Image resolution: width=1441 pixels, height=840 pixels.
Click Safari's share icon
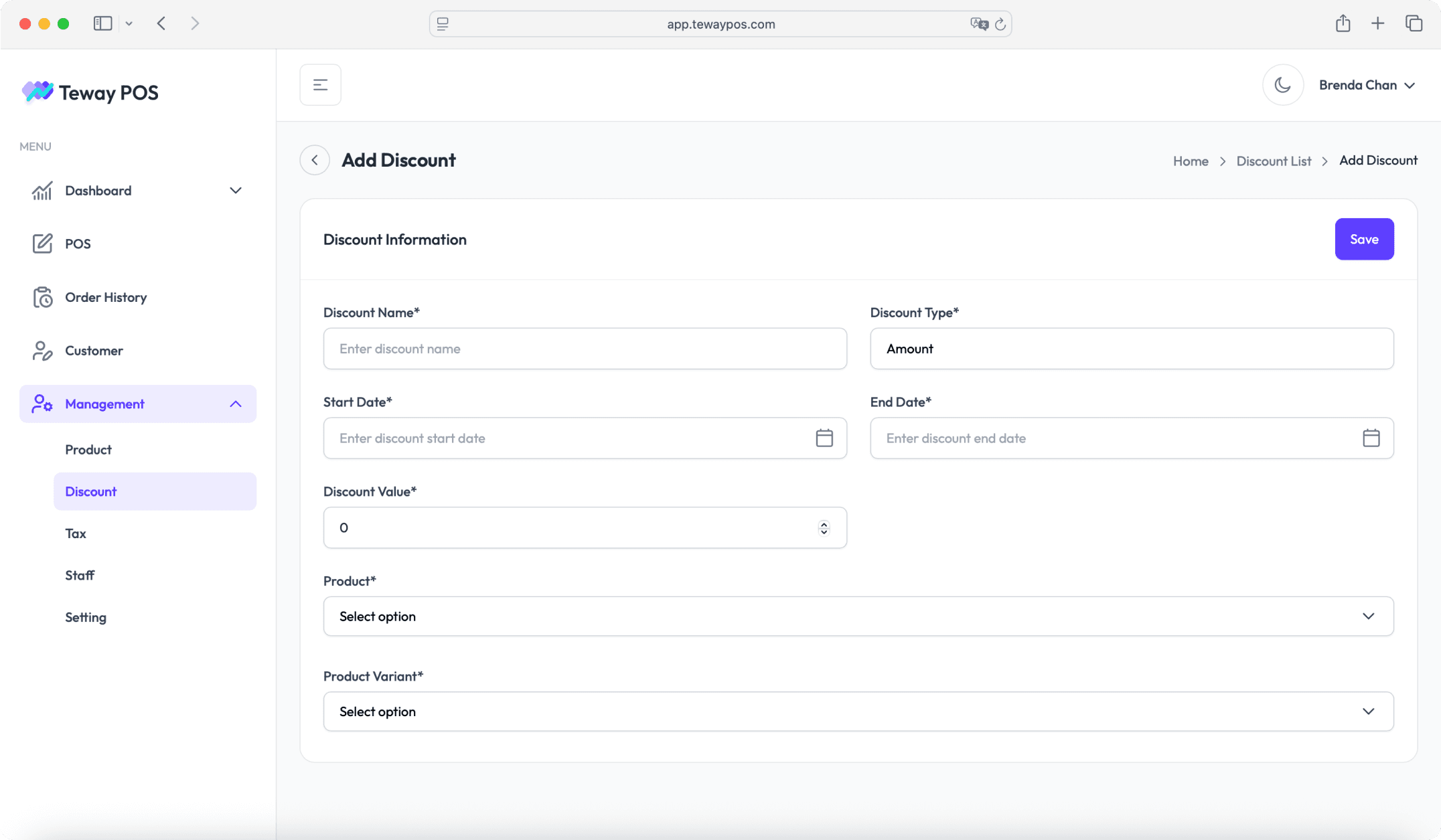(1343, 23)
